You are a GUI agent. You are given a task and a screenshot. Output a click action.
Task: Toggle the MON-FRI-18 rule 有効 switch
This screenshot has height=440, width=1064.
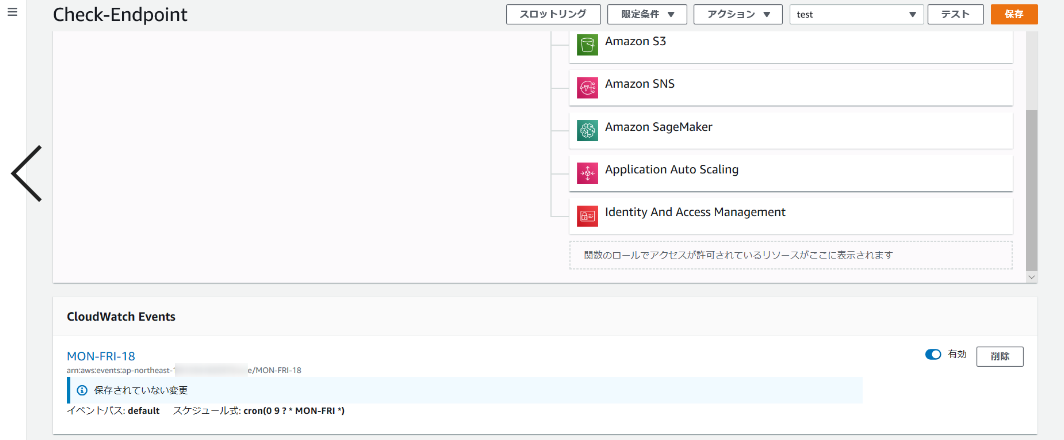[933, 355]
